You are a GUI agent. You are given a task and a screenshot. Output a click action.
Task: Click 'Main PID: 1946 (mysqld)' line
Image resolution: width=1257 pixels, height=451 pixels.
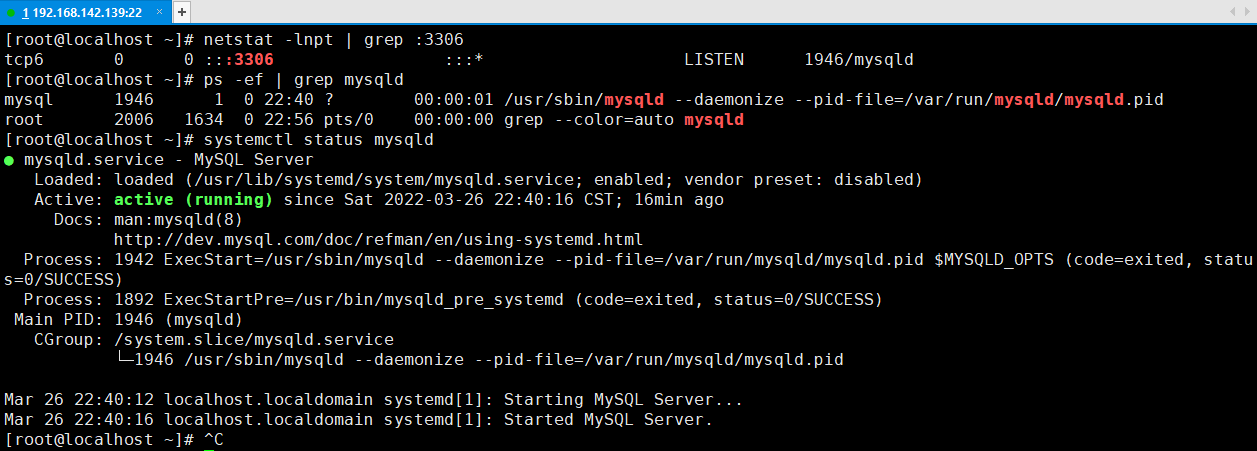[129, 320]
